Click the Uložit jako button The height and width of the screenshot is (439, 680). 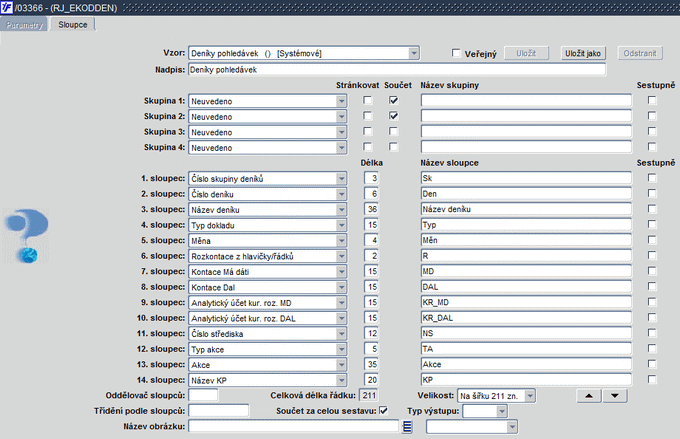(583, 53)
